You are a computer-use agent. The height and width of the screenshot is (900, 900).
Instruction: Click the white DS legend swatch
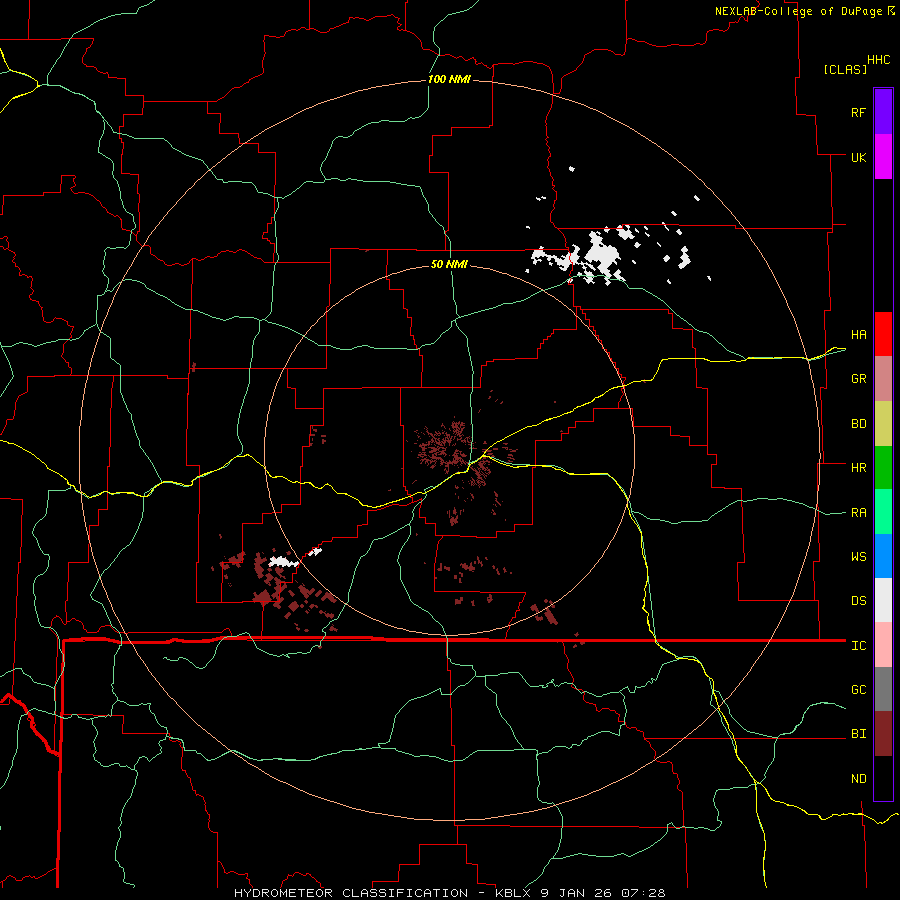[883, 600]
